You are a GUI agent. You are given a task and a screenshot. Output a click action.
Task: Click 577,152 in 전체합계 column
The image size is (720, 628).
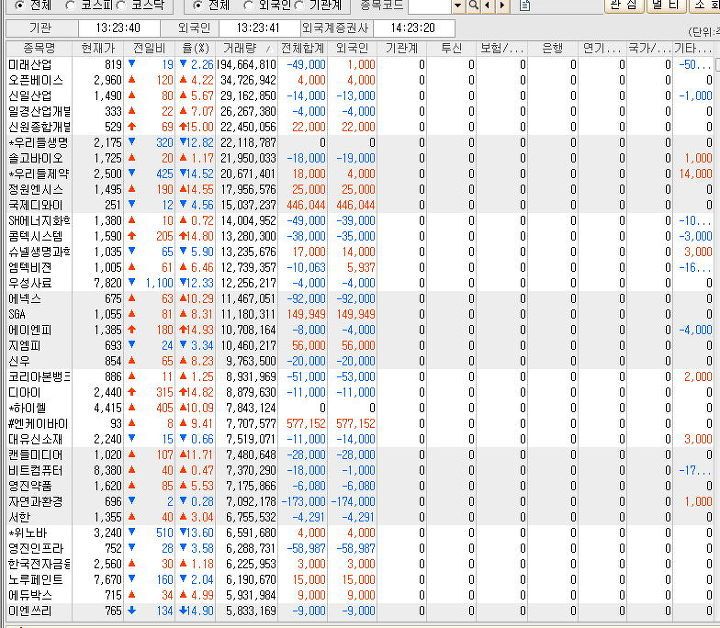pyautogui.click(x=306, y=424)
